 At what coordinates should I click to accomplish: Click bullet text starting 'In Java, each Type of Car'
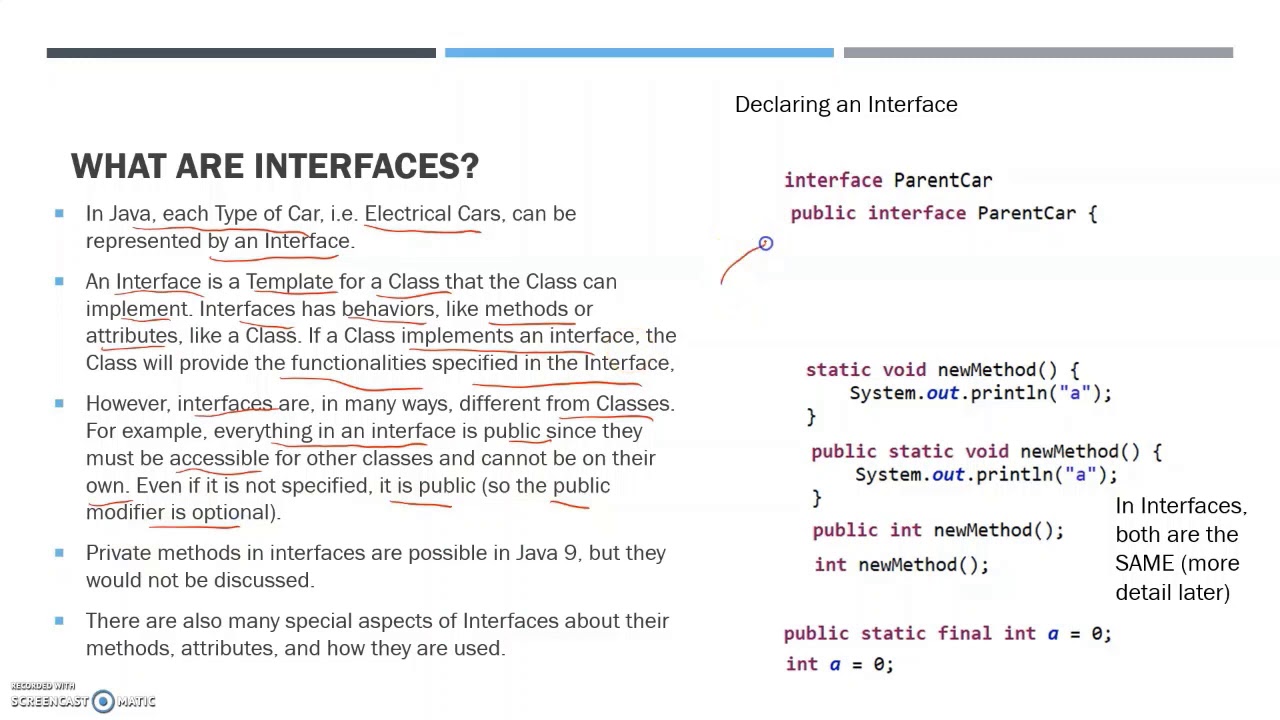pos(331,227)
